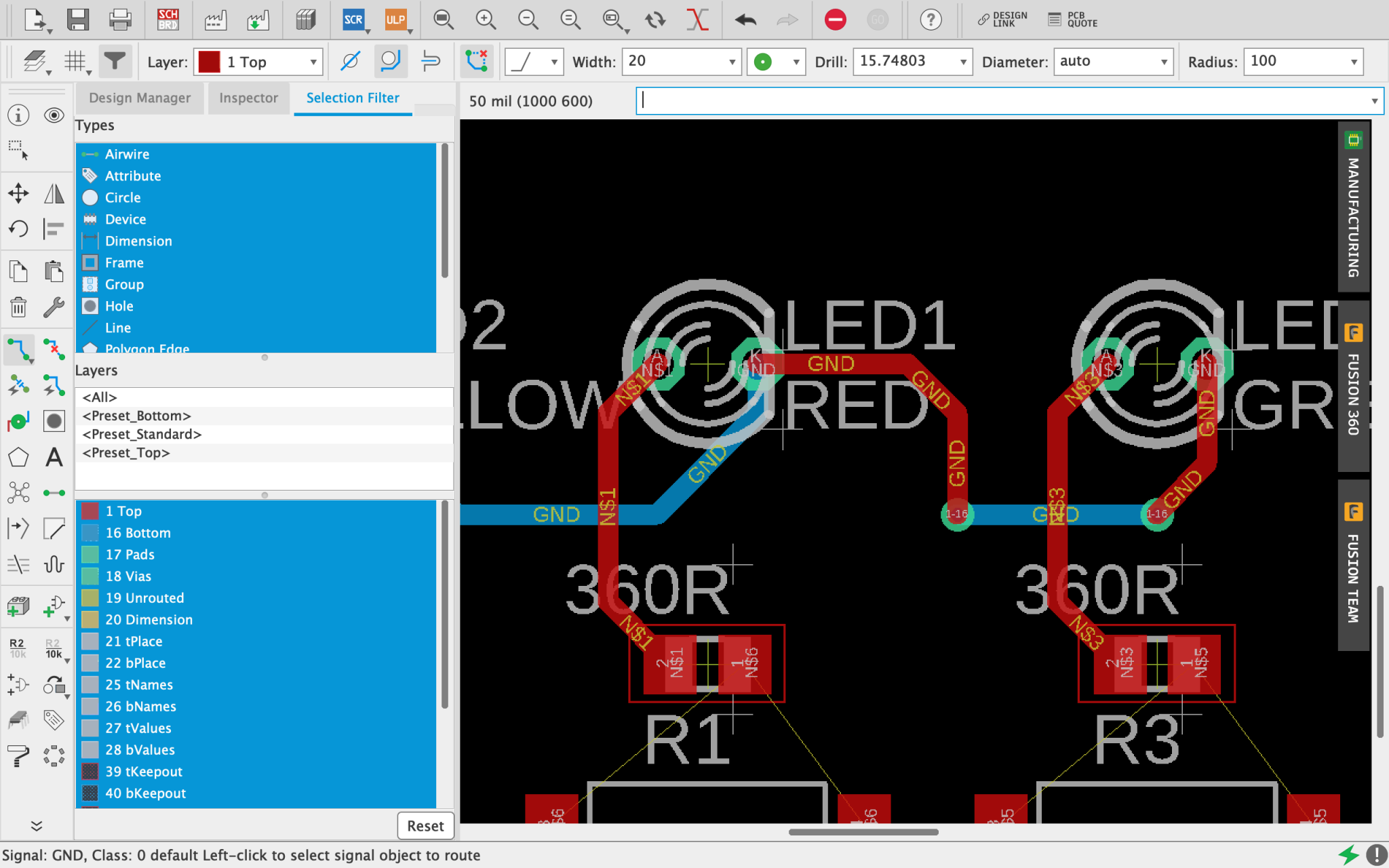Run a ULP user language program
The width and height of the screenshot is (1389, 868).
(395, 20)
